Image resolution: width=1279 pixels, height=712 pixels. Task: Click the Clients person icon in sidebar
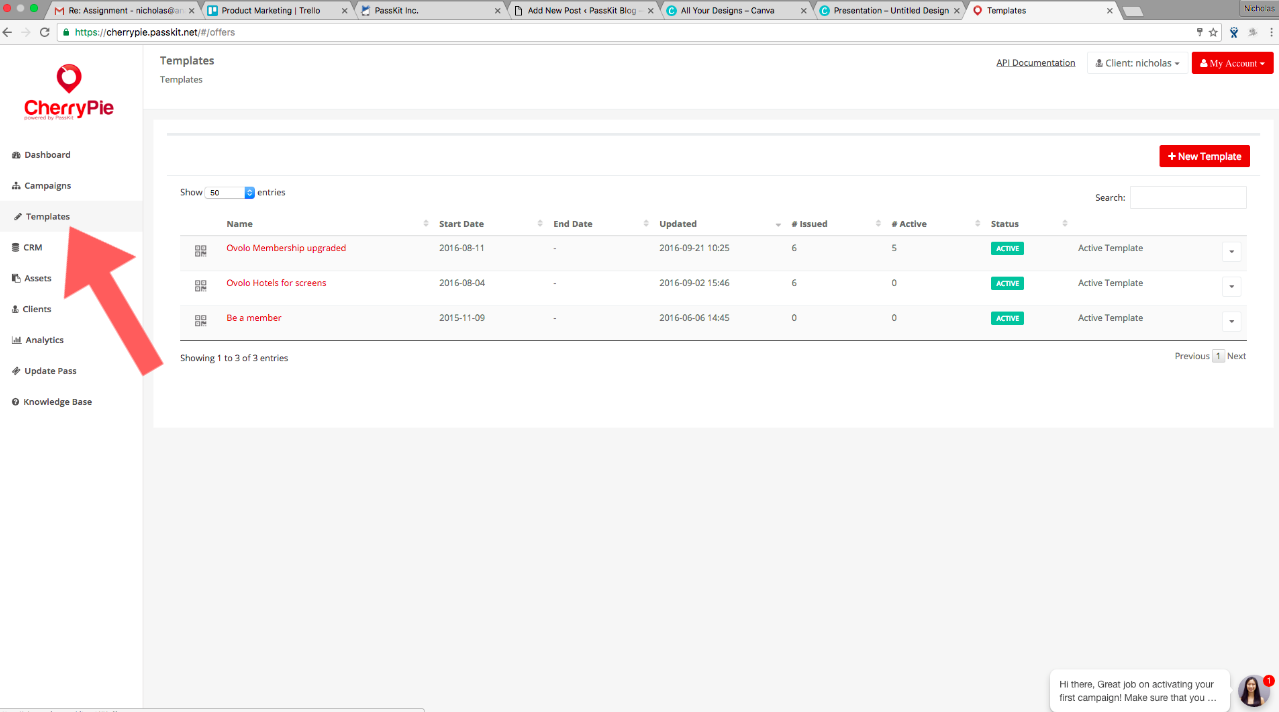pos(15,309)
